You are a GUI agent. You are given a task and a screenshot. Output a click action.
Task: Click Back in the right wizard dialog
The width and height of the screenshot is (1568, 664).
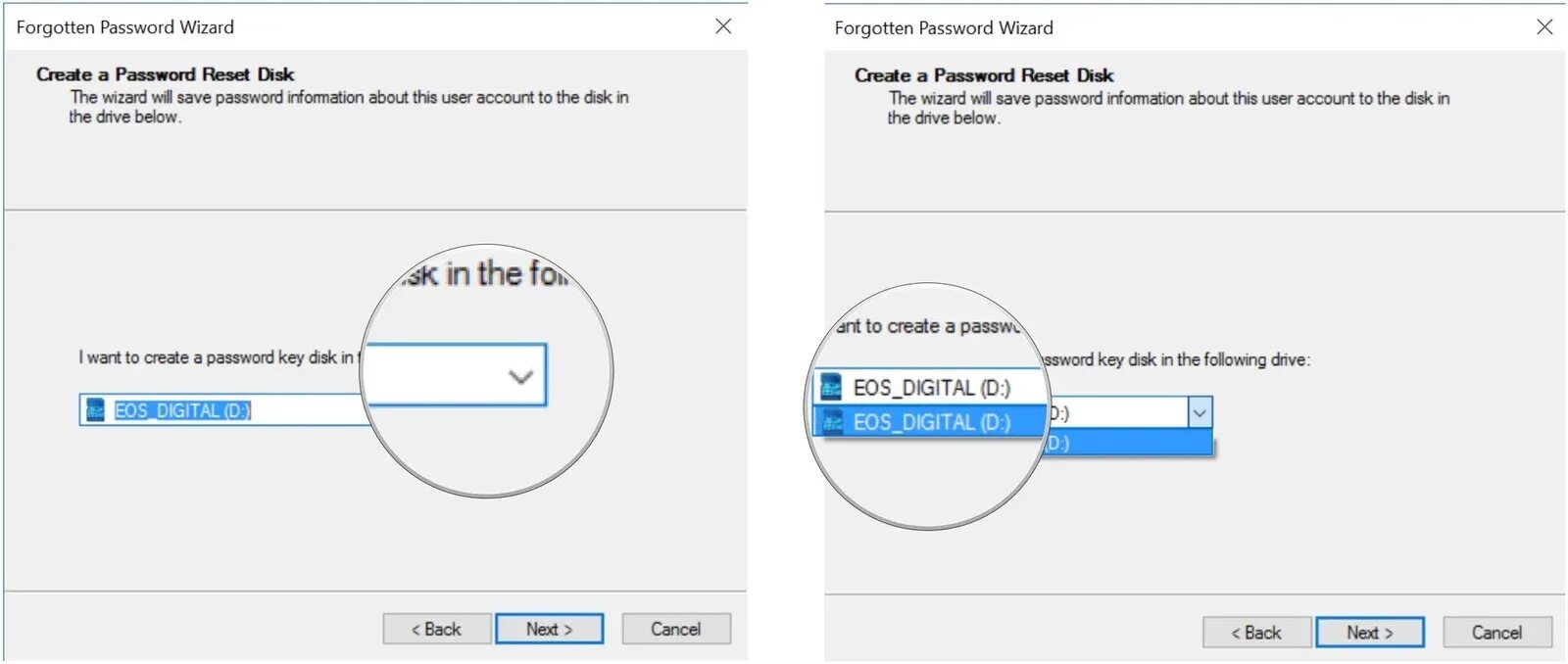coord(1256,633)
